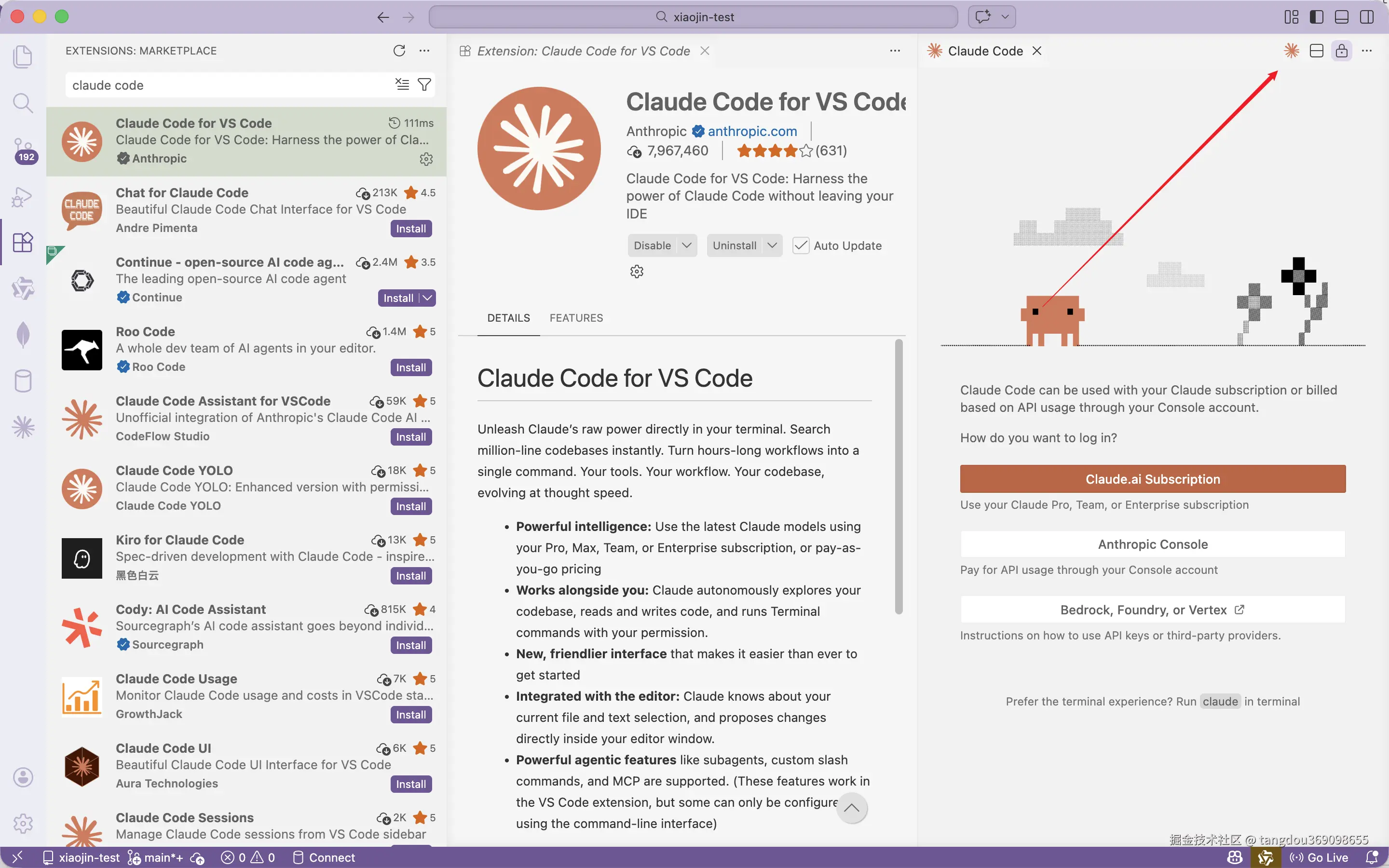Clear extensions search results icon

402,85
